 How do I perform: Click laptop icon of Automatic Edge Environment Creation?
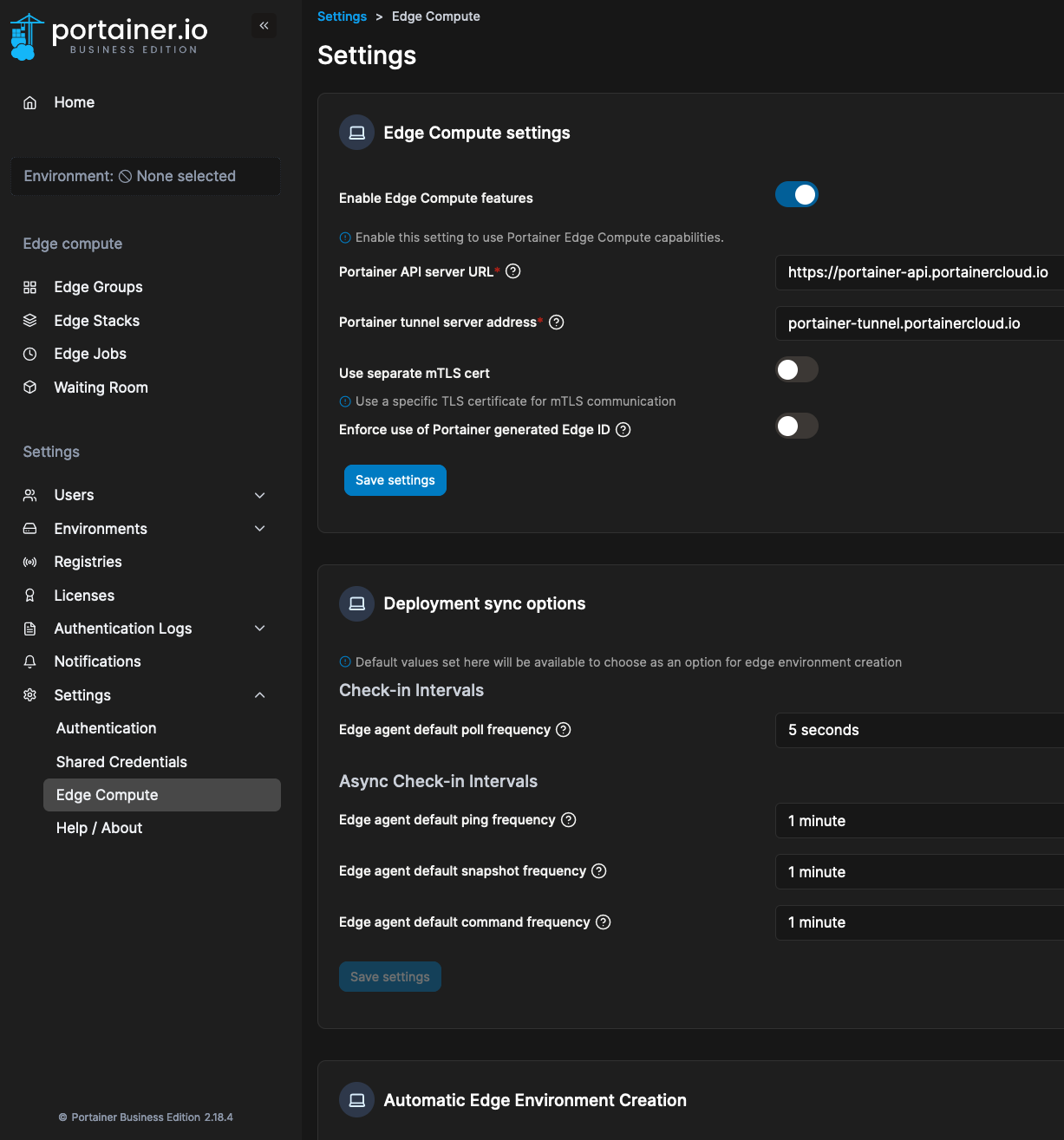point(356,1100)
